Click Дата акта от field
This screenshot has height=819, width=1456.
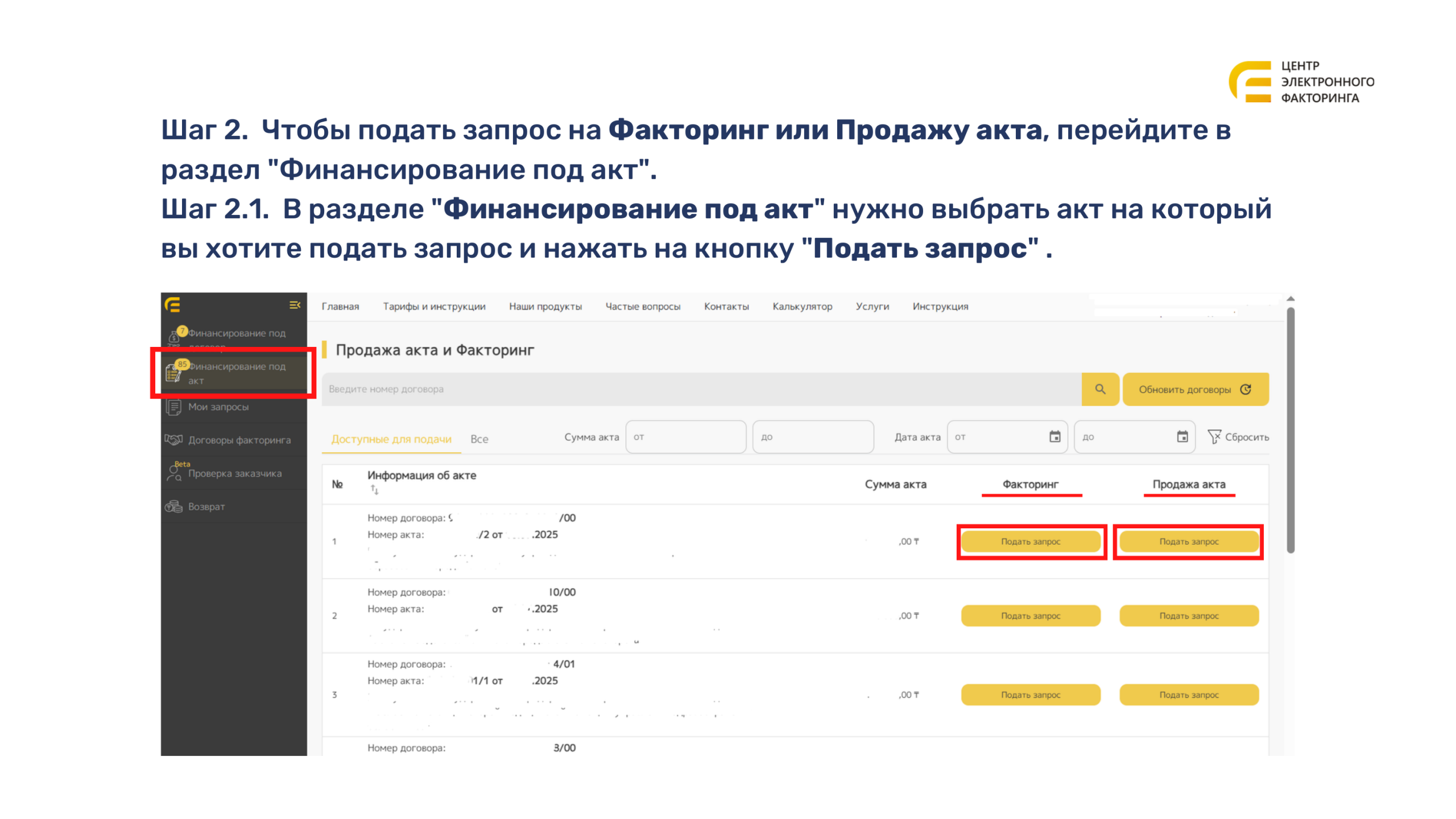coord(1007,437)
